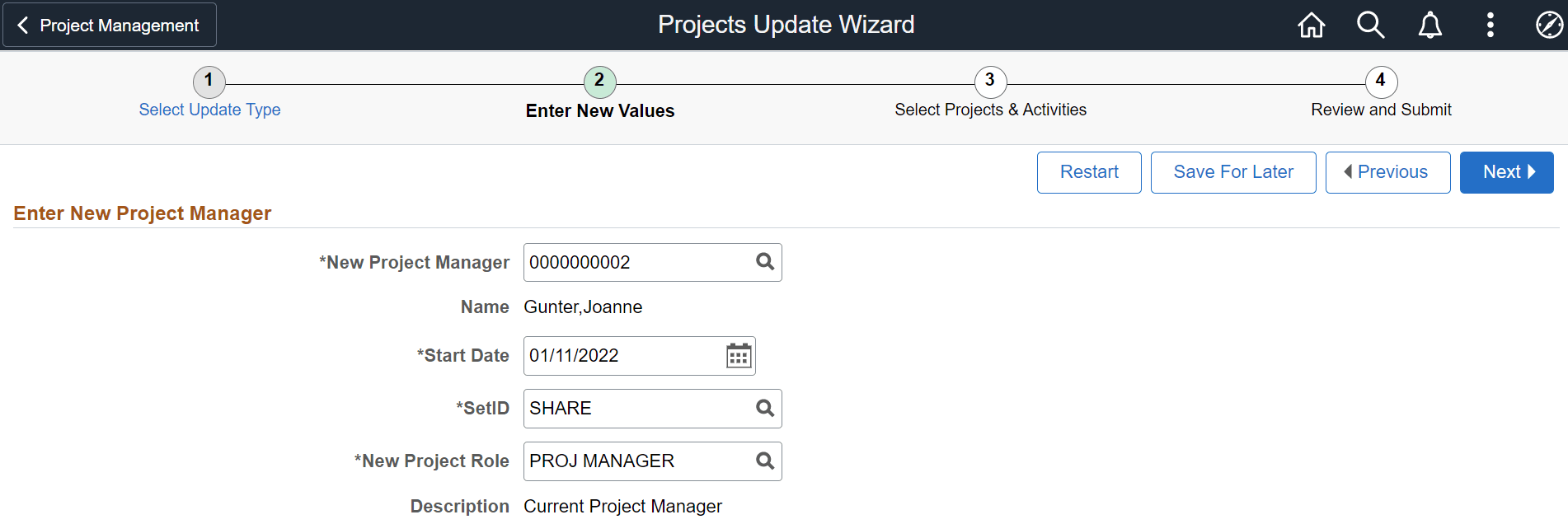
Task: Open the Home page
Action: pos(1311,25)
